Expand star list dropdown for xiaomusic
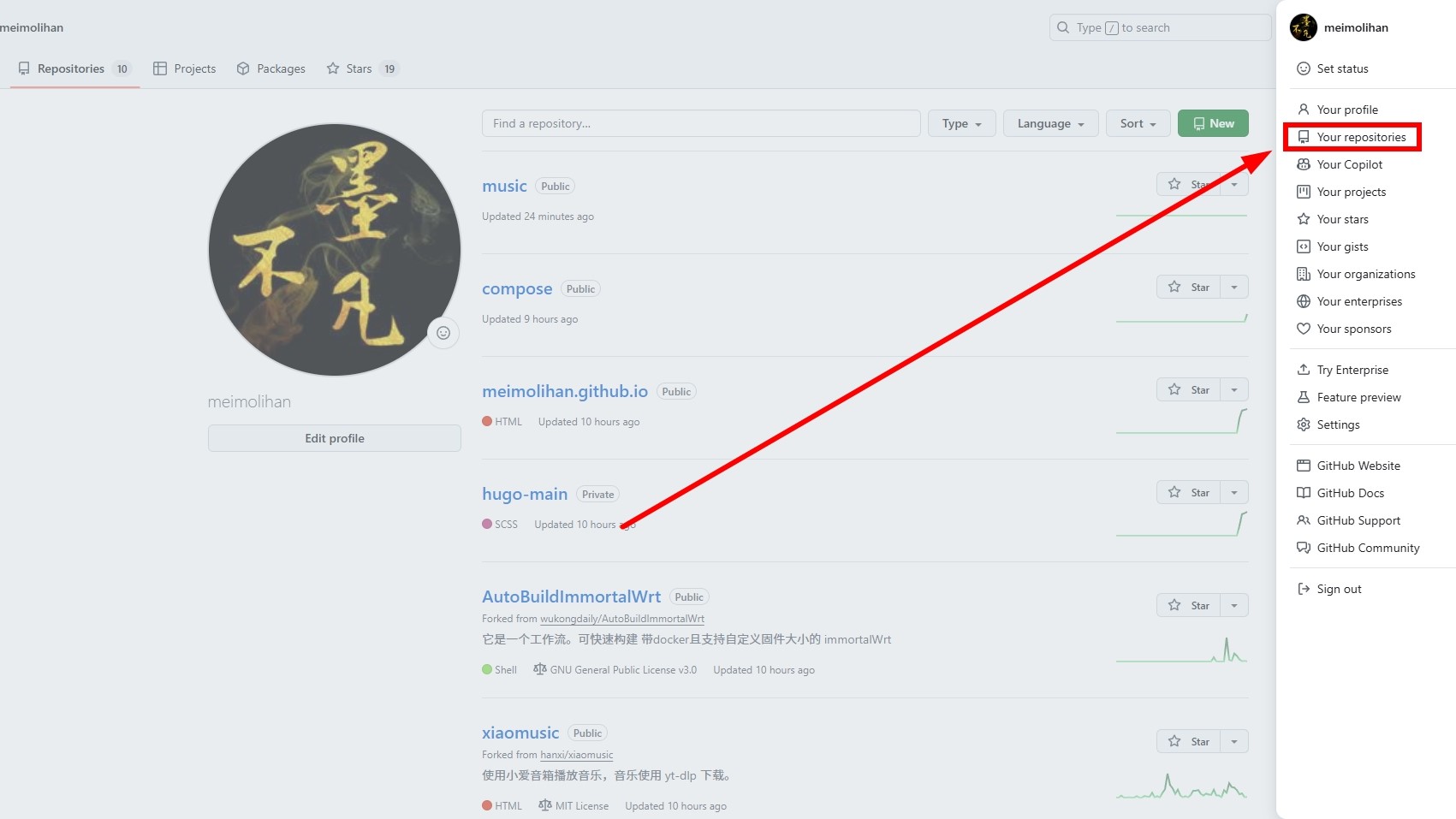This screenshot has height=819, width=1456. pos(1234,741)
